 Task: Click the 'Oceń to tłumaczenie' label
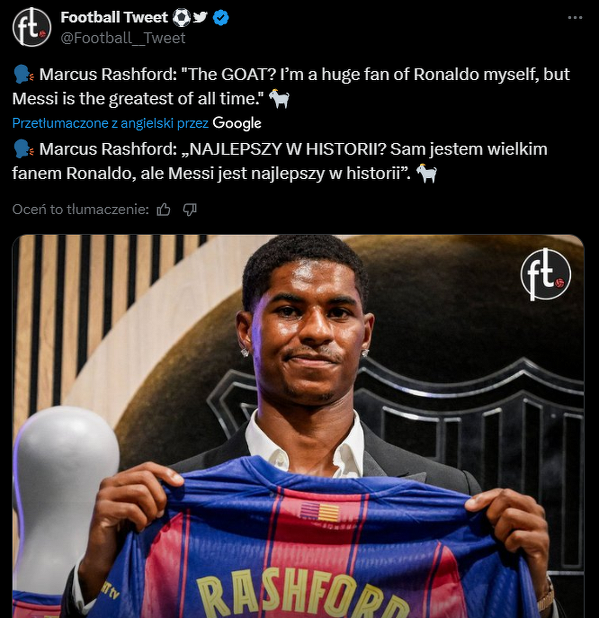[81, 209]
